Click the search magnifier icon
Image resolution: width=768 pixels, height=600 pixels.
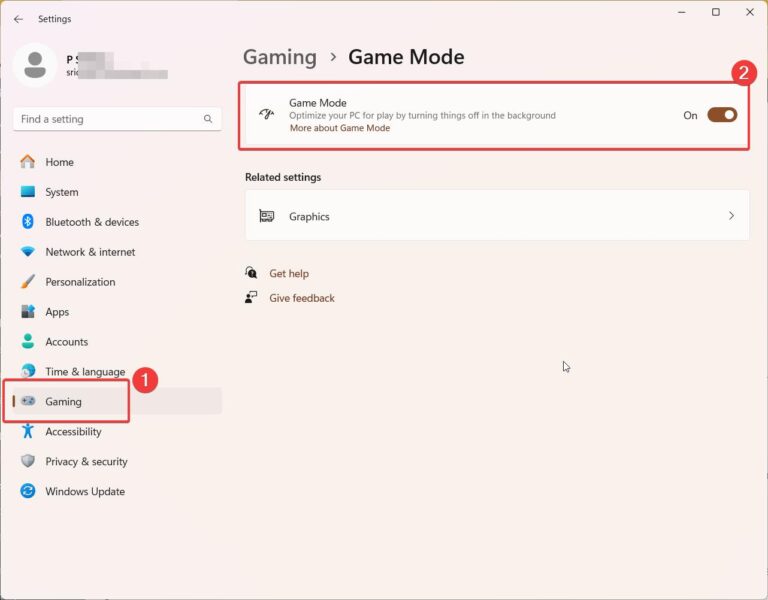point(208,119)
